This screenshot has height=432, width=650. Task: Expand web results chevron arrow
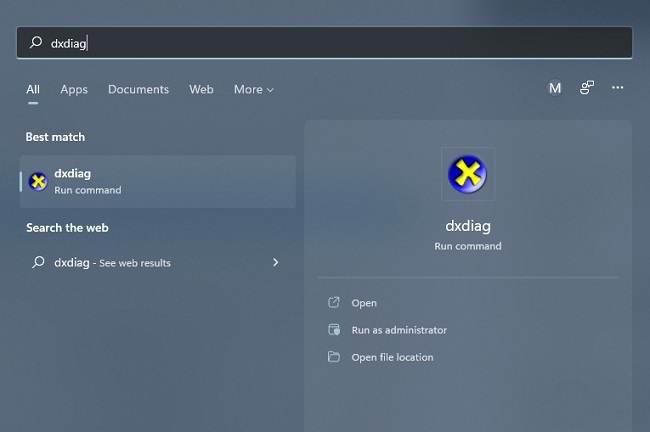(276, 262)
